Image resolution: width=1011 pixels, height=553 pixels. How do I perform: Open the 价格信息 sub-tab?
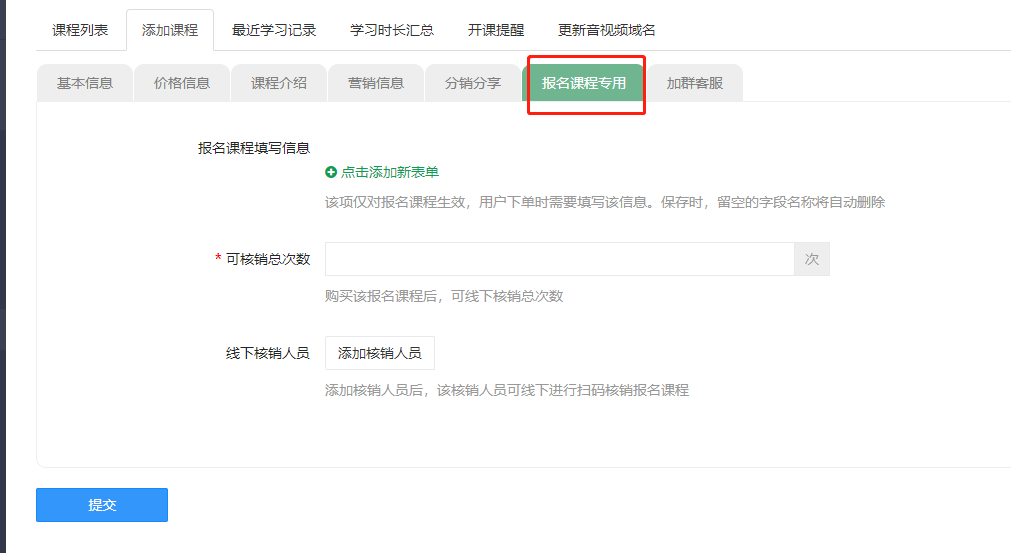click(182, 83)
